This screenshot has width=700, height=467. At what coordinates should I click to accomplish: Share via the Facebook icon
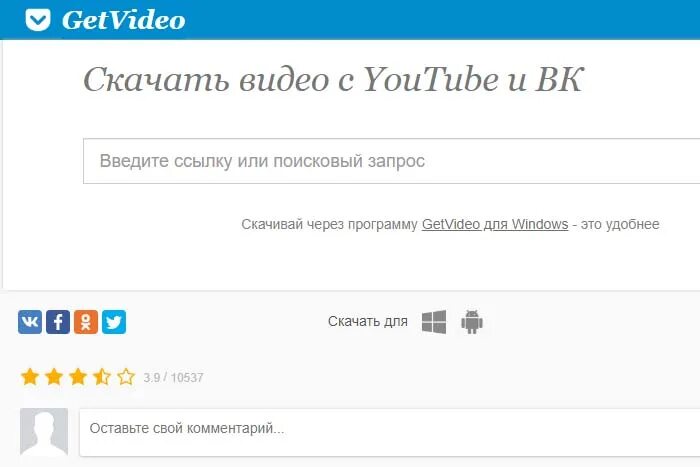[x=58, y=322]
